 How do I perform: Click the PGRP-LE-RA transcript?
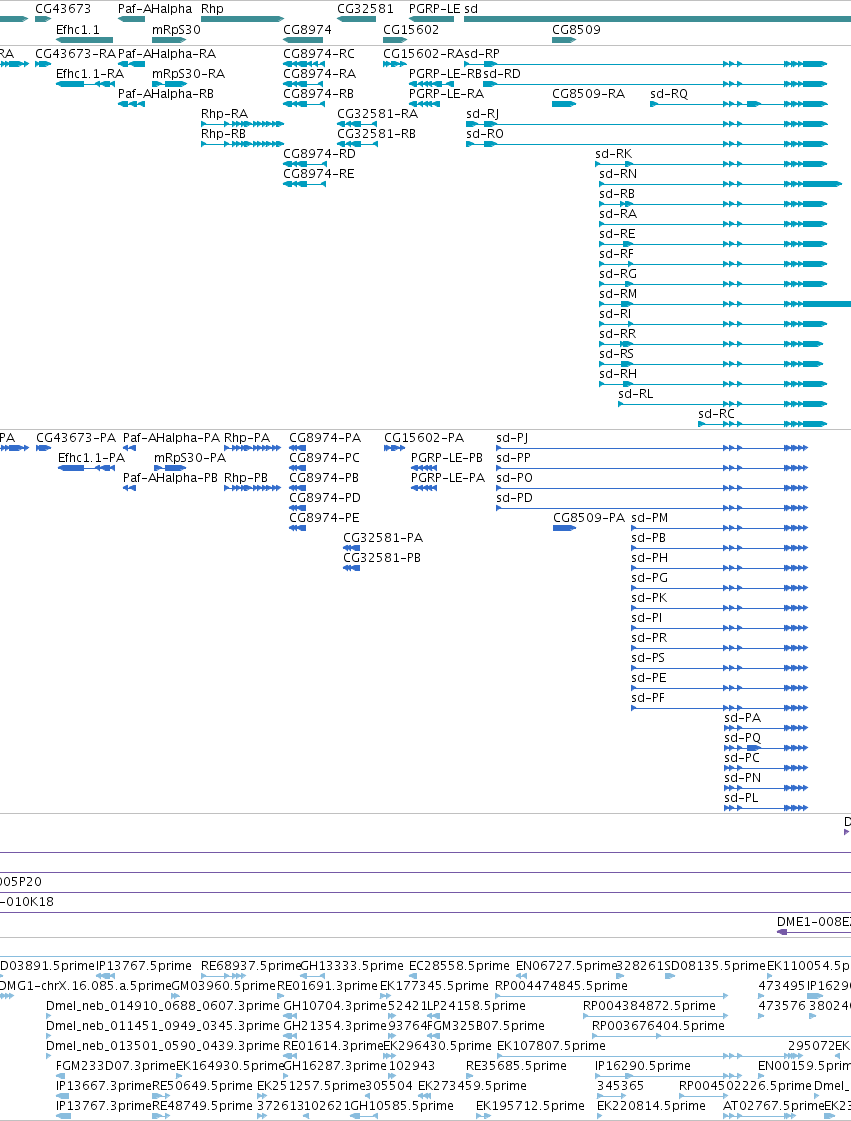pos(424,104)
